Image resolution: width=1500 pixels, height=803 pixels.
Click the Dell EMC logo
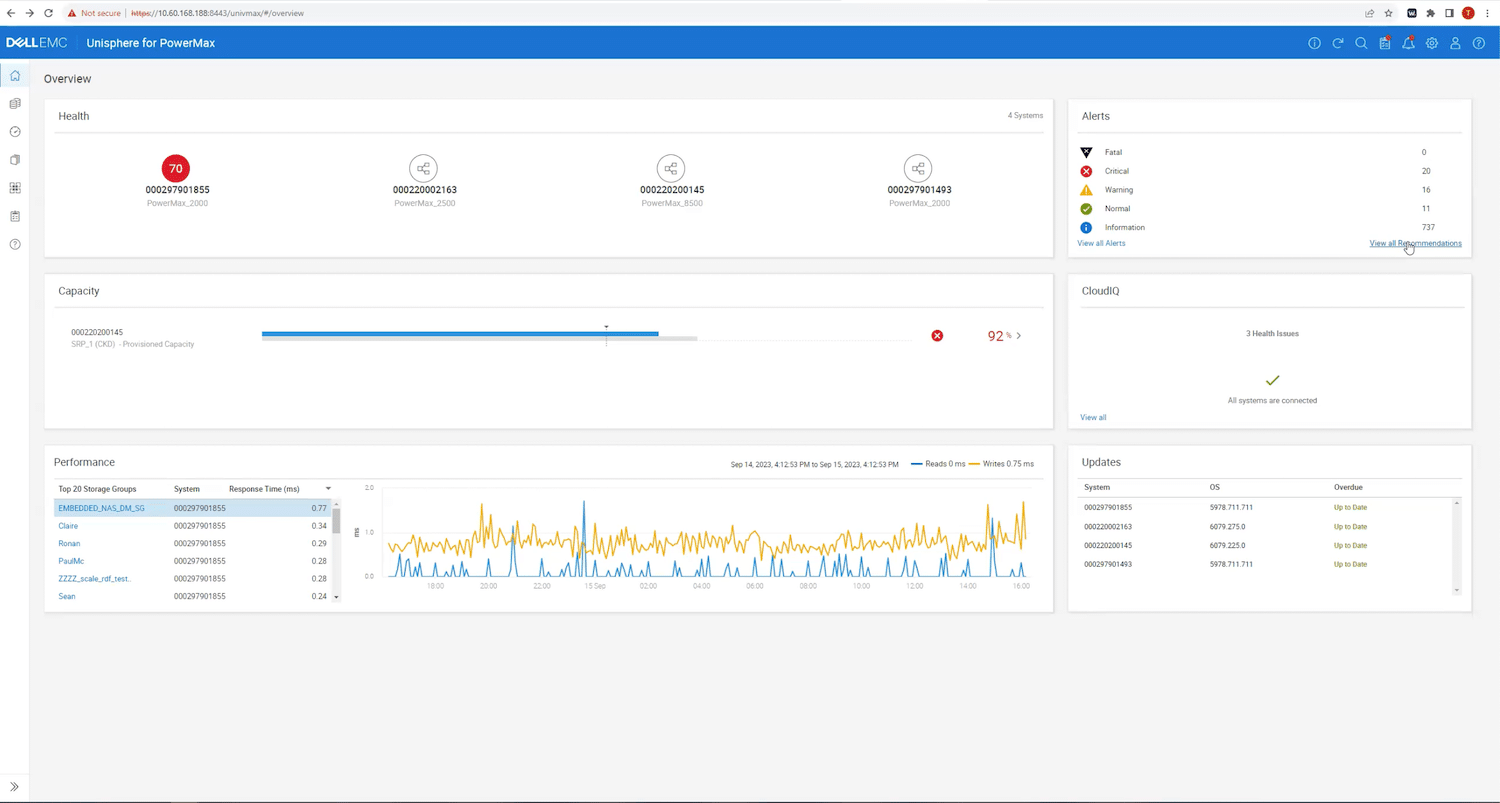tap(36, 43)
